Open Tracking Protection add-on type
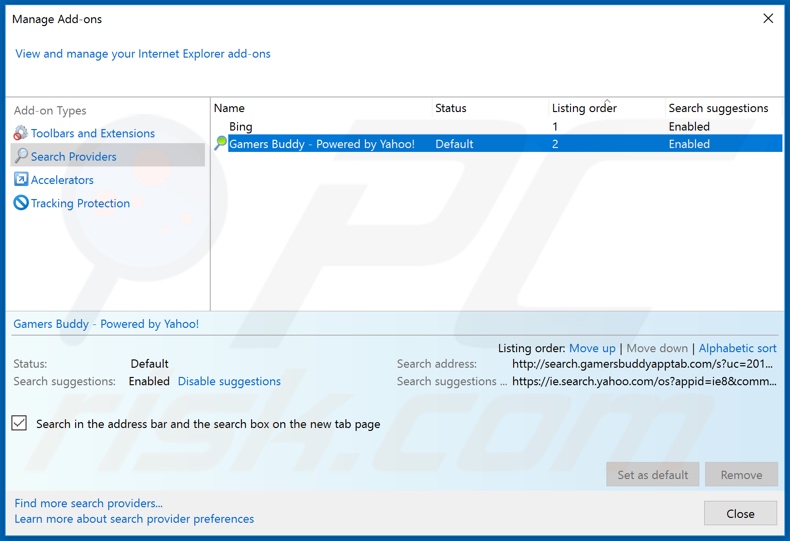Image resolution: width=790 pixels, height=541 pixels. [80, 203]
